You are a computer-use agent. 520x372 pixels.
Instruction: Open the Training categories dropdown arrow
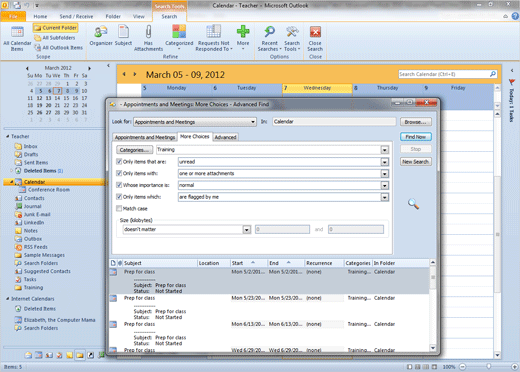tap(385, 150)
